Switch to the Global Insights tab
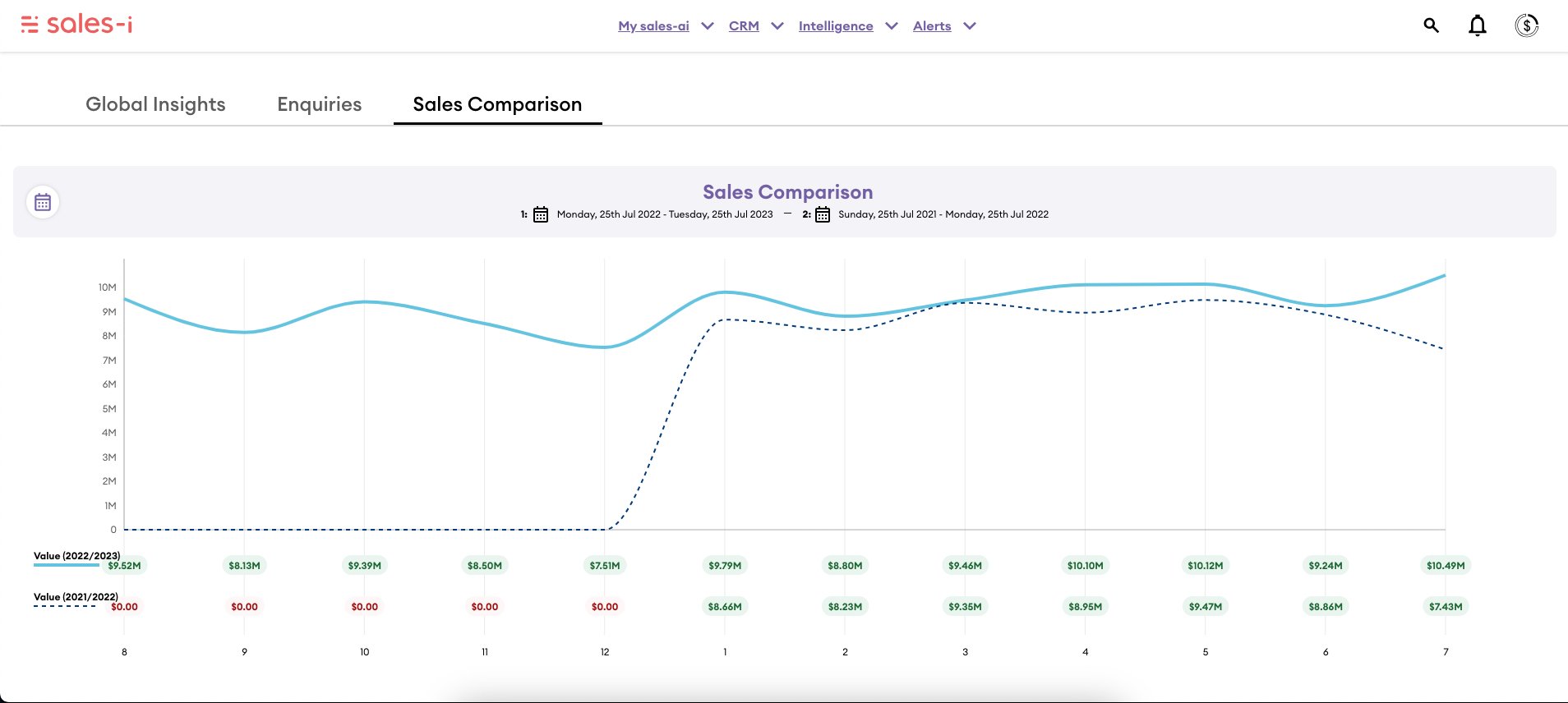 coord(155,104)
